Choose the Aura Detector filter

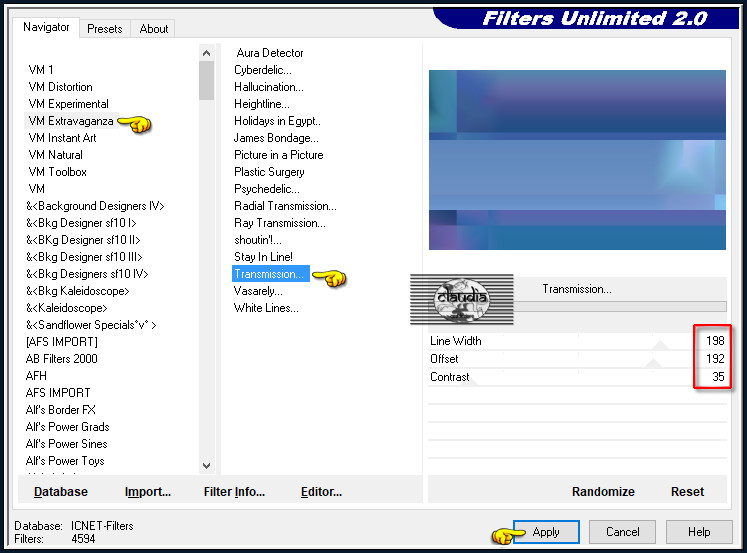[270, 53]
